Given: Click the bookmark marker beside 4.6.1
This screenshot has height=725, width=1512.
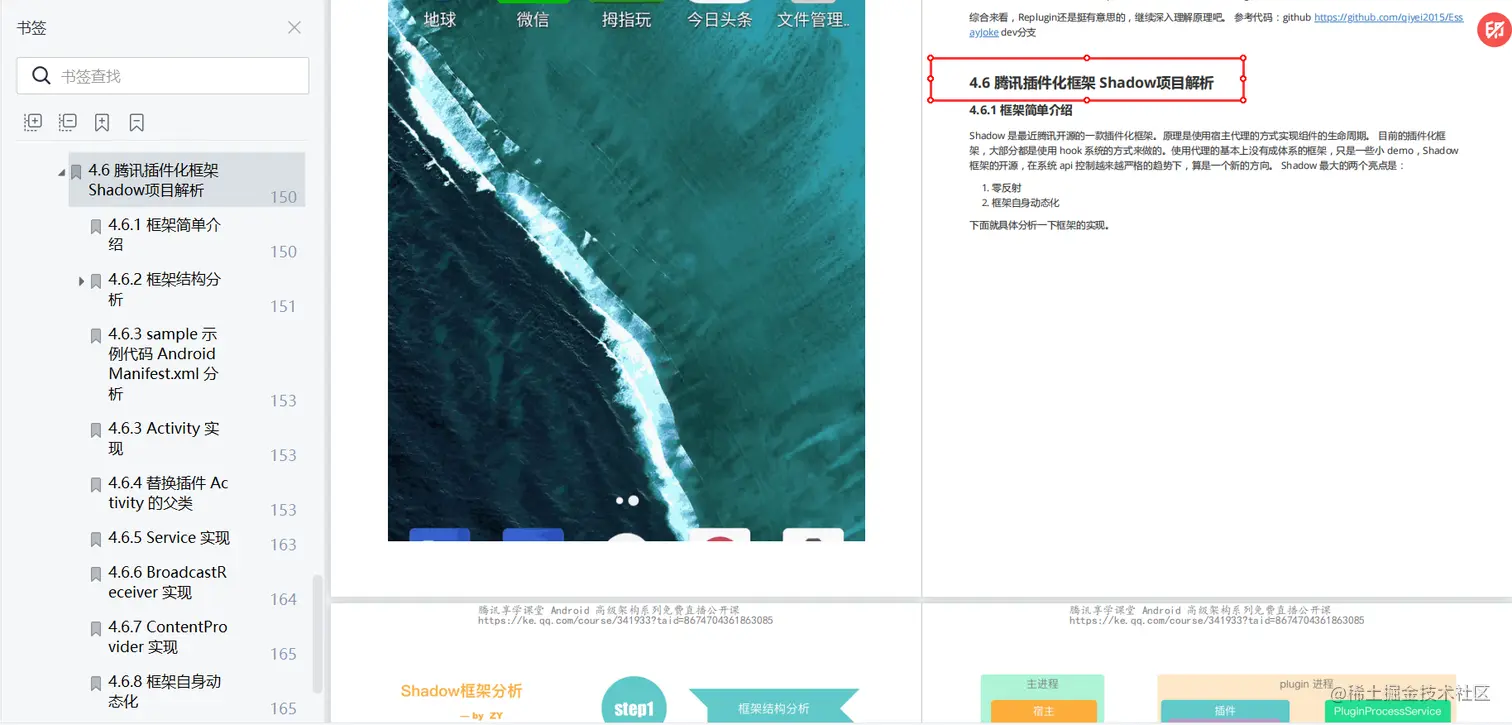Looking at the screenshot, I should pos(94,226).
